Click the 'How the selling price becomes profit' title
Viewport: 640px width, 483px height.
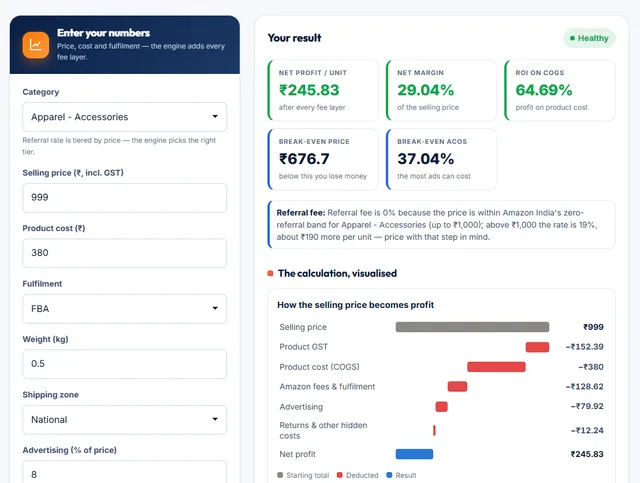coord(355,305)
